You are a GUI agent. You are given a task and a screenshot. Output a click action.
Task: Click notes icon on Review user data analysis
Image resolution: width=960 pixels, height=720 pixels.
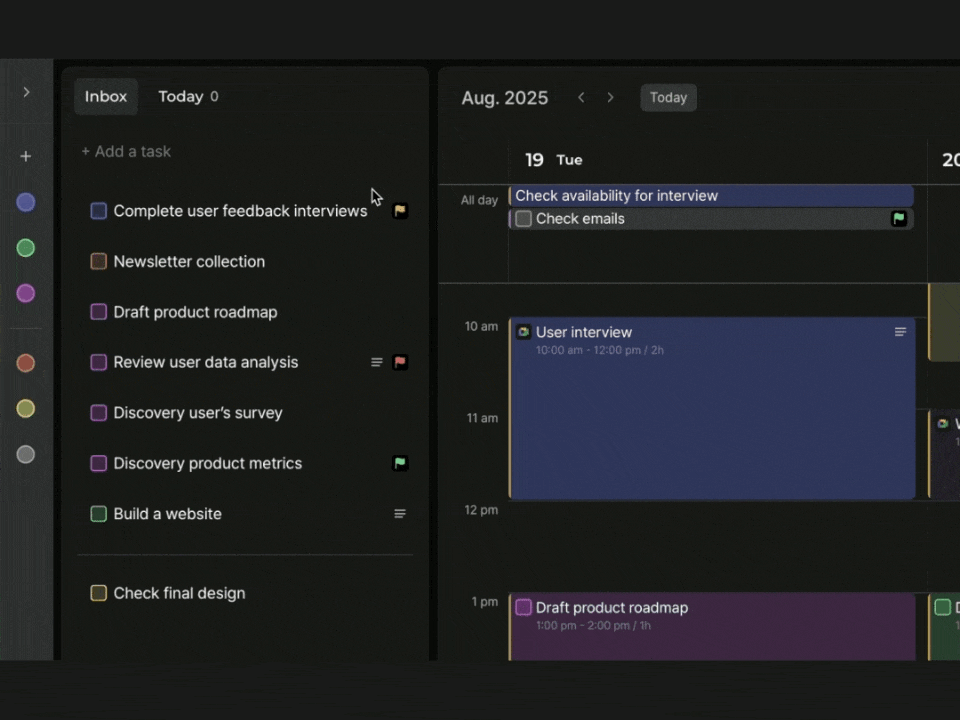377,362
